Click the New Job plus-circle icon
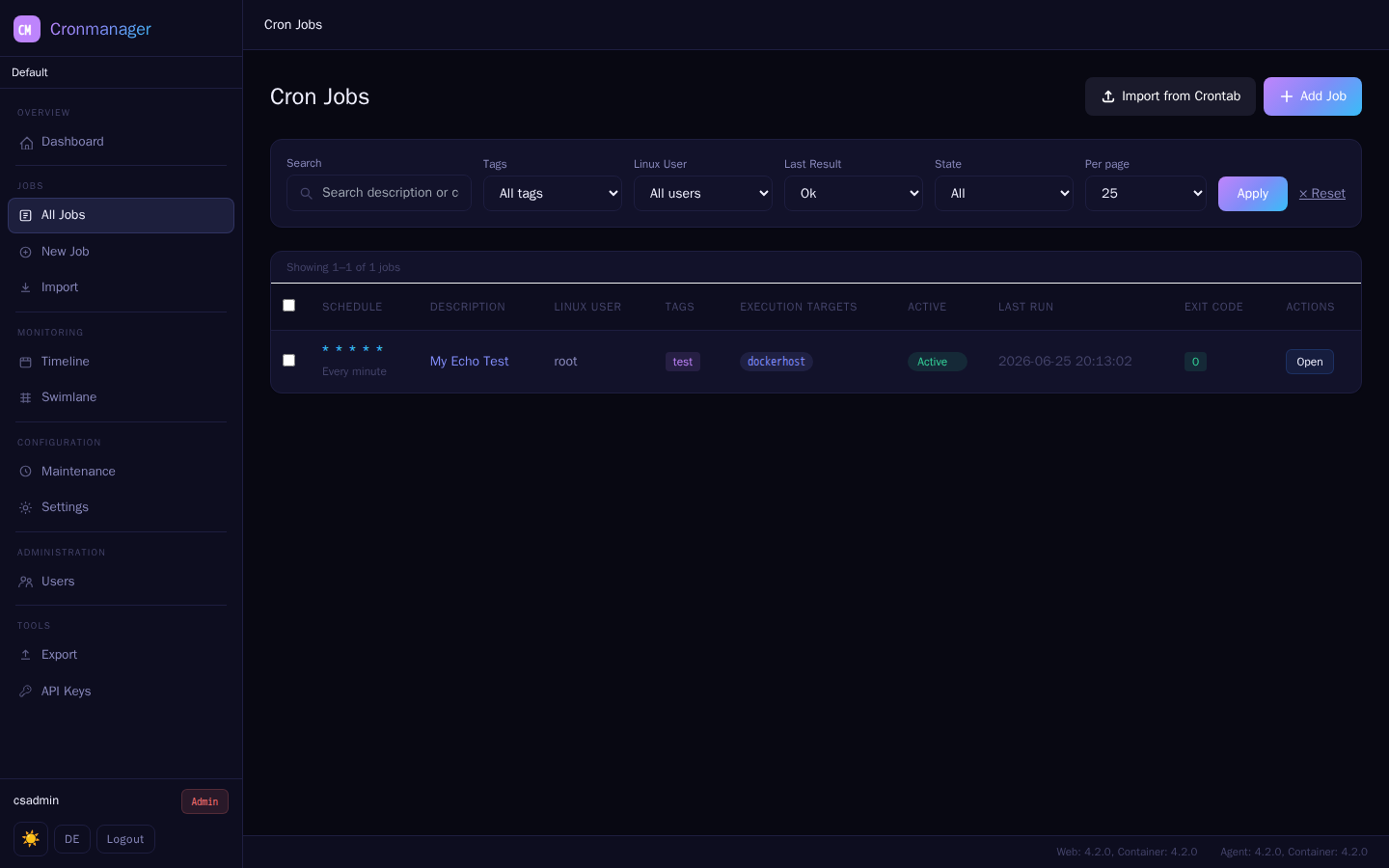The image size is (1389, 868). [26, 253]
